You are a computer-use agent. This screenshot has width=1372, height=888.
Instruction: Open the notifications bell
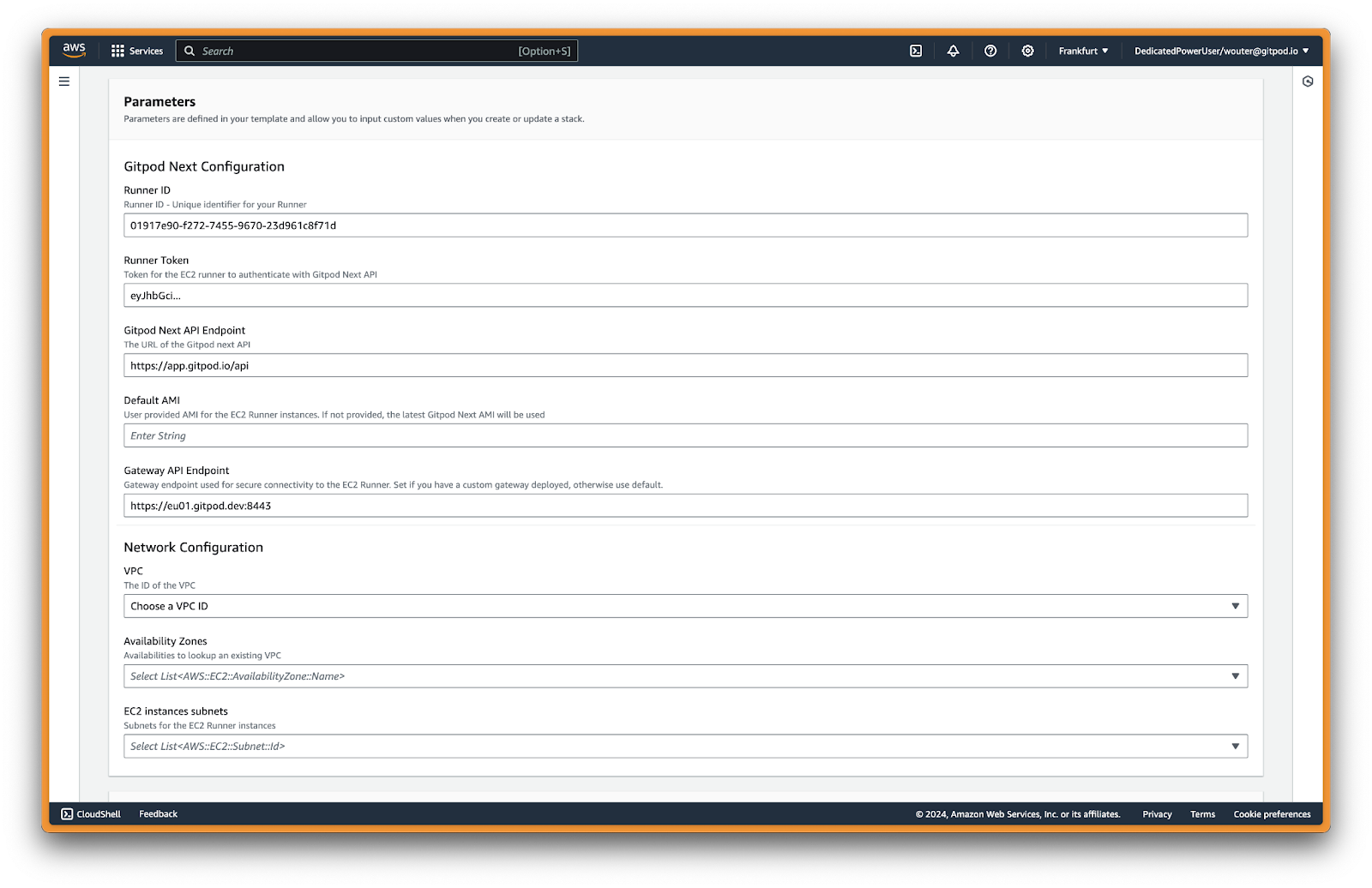[x=953, y=51]
